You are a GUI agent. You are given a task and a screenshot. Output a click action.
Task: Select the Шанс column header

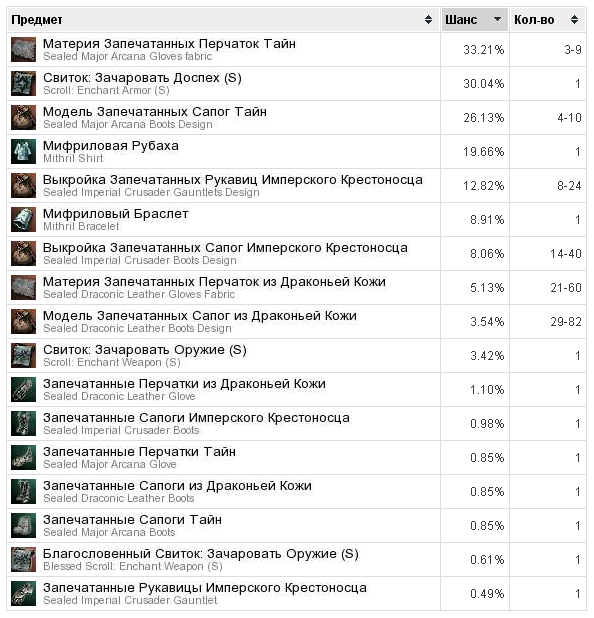pos(475,19)
